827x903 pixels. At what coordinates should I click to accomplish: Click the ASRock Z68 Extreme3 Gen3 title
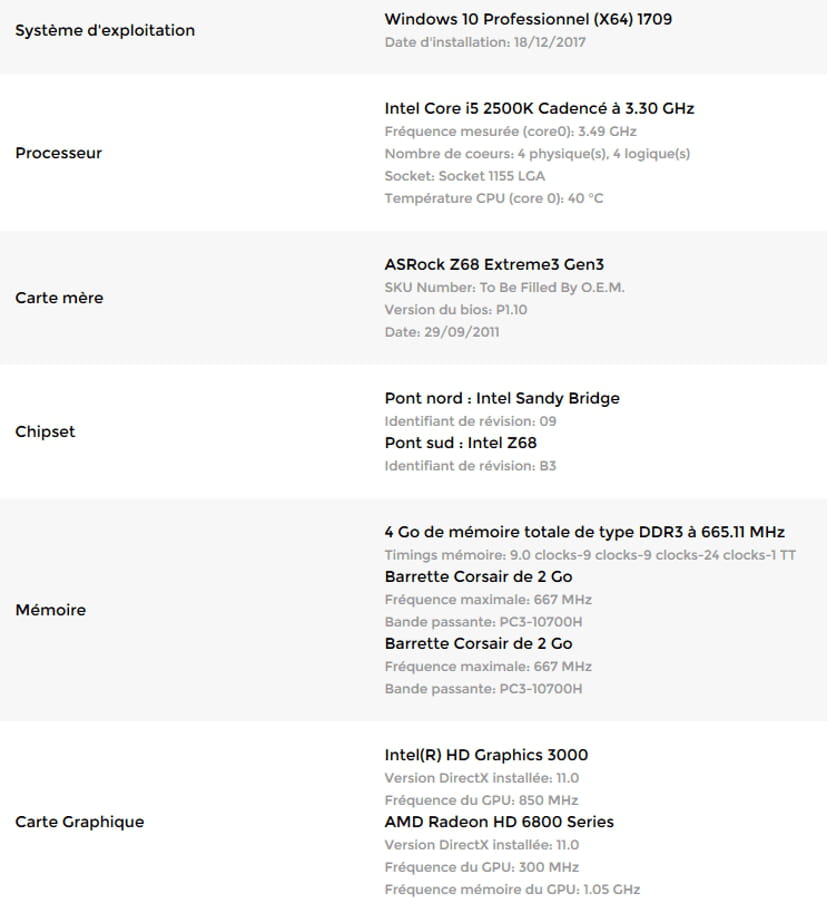pyautogui.click(x=494, y=265)
